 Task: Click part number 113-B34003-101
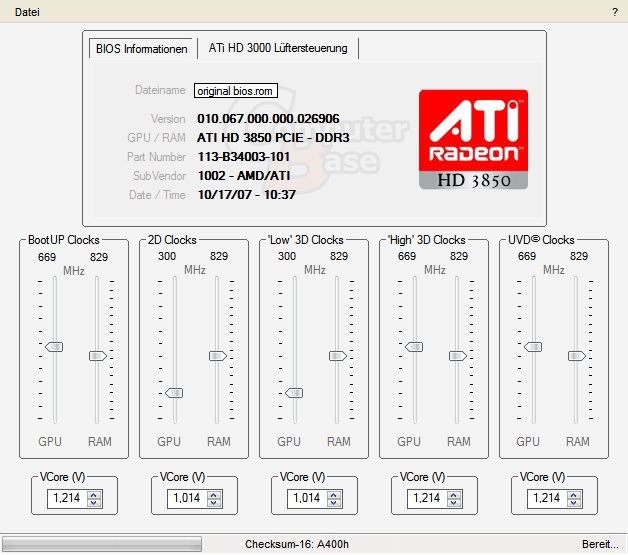[x=244, y=157]
